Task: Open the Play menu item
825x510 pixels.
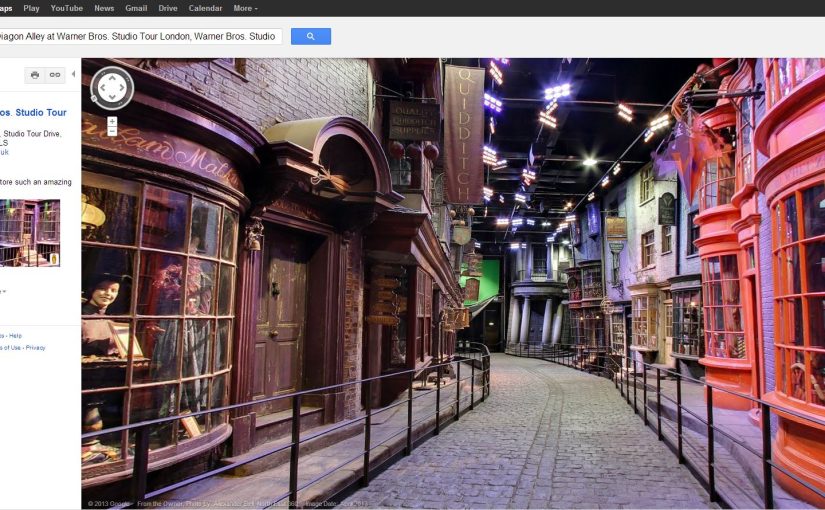Action: [x=31, y=8]
